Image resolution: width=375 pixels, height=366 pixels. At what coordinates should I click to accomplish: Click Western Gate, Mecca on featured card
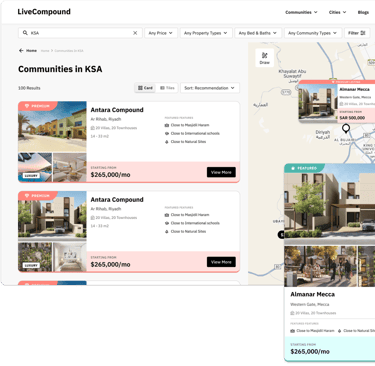pyautogui.click(x=310, y=304)
